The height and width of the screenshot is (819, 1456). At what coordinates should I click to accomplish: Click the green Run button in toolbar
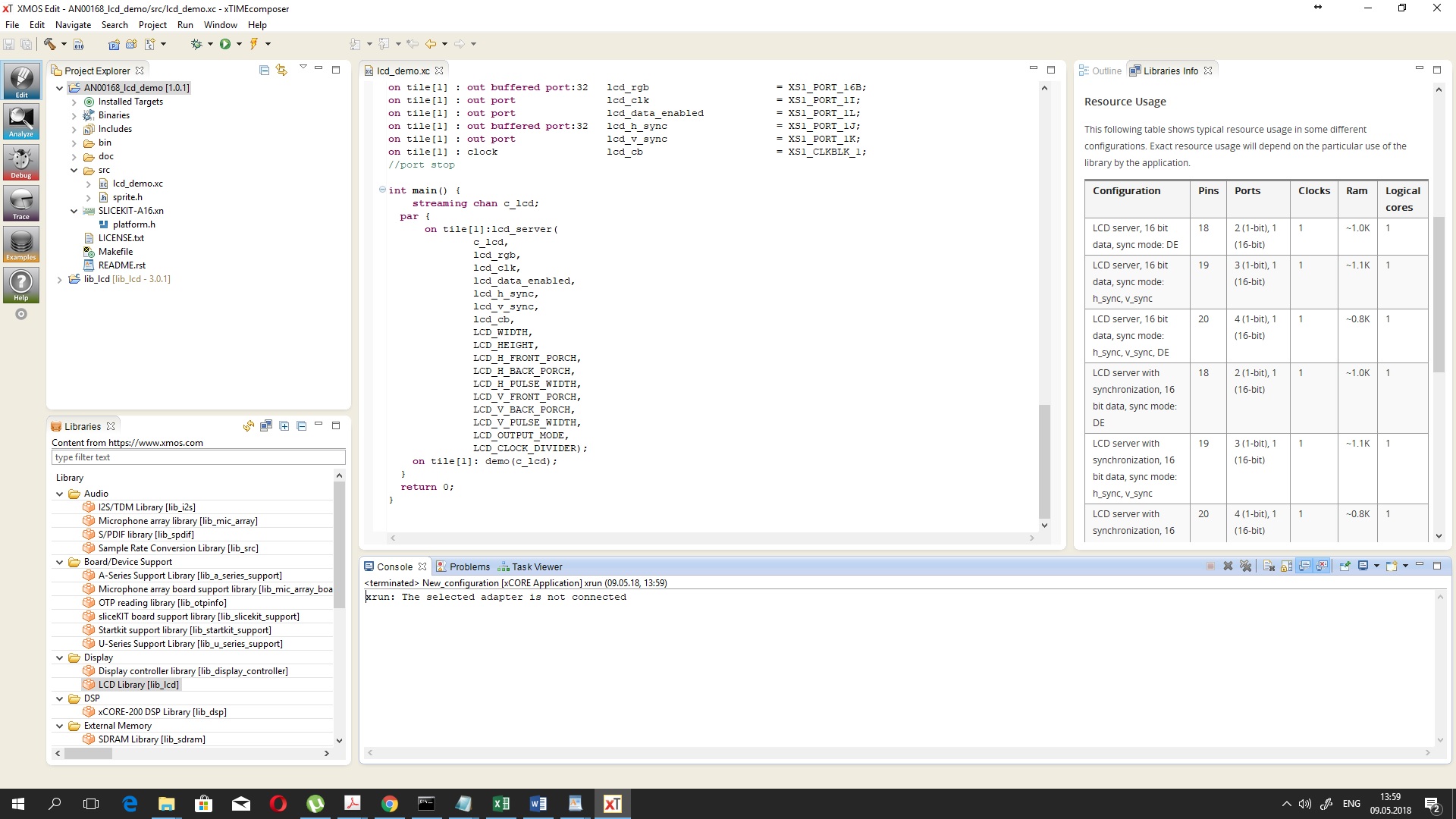tap(225, 44)
